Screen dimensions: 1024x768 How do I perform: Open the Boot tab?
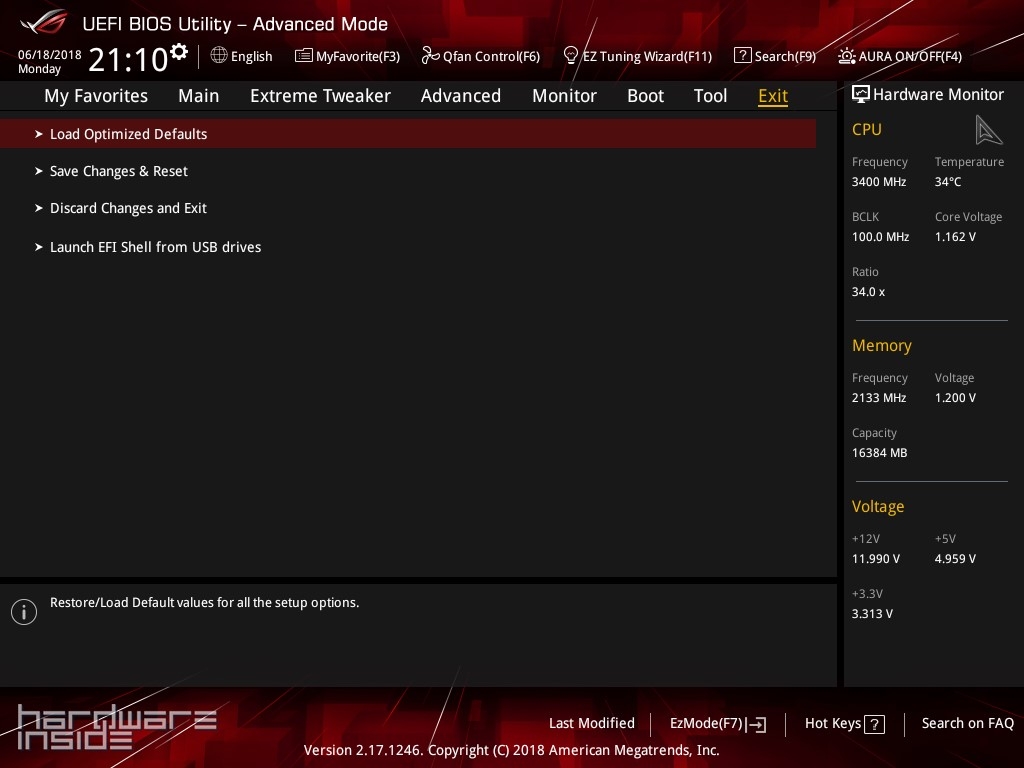coord(645,96)
